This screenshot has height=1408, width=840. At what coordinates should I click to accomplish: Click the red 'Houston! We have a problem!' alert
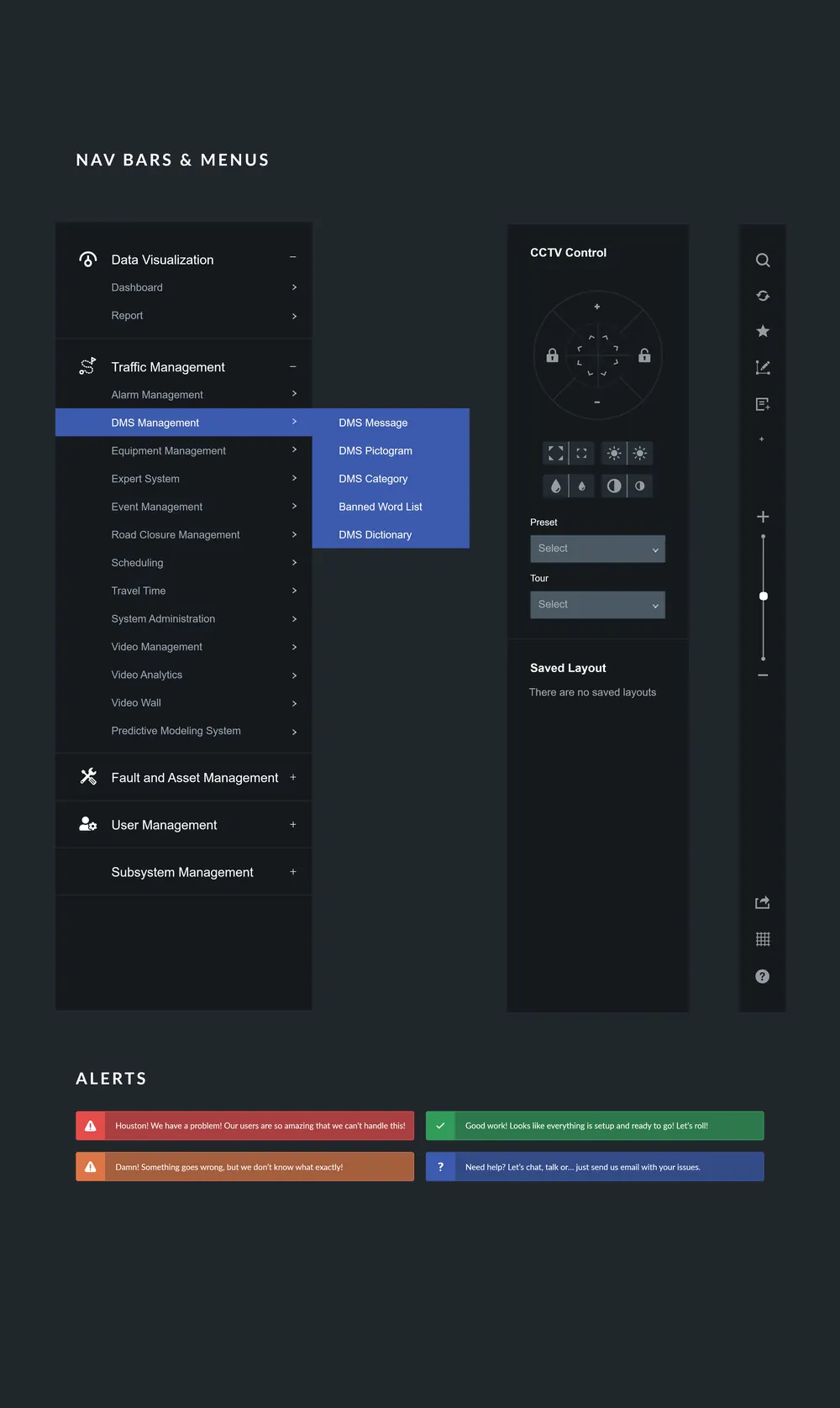244,1126
